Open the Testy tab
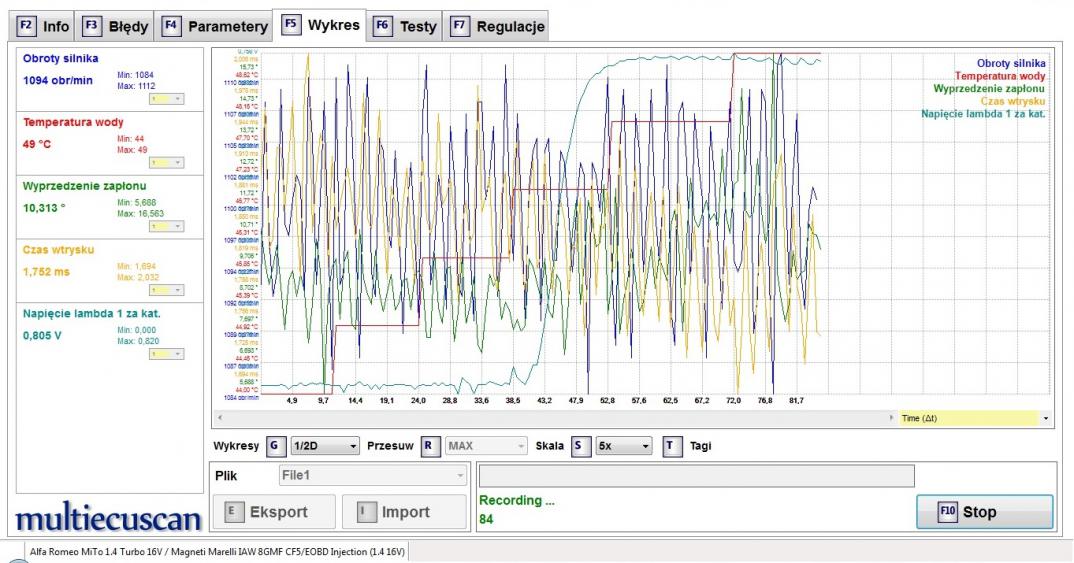 [x=406, y=26]
